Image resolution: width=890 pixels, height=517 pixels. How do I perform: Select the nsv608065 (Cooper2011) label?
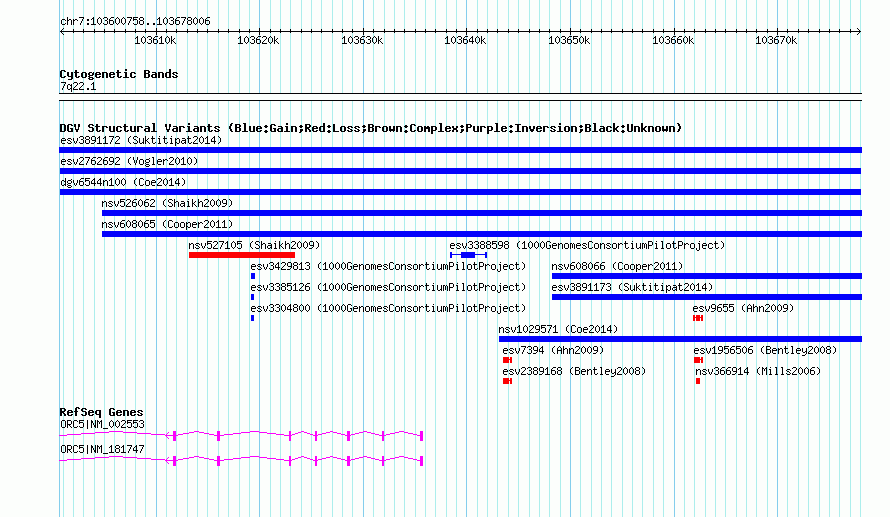coord(167,224)
